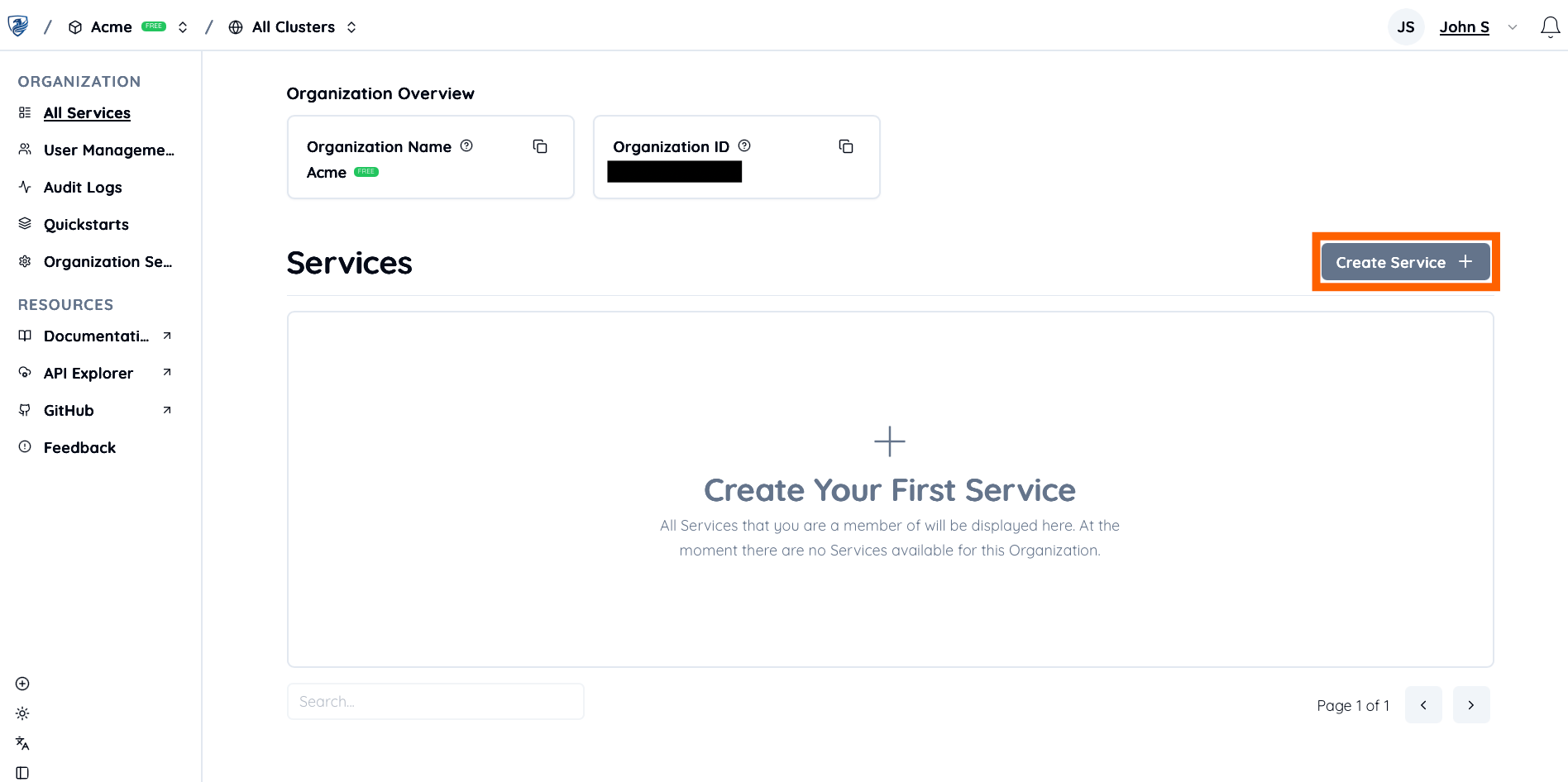Open Audit Logs in the sidebar
1568x782 pixels.
[x=83, y=188]
